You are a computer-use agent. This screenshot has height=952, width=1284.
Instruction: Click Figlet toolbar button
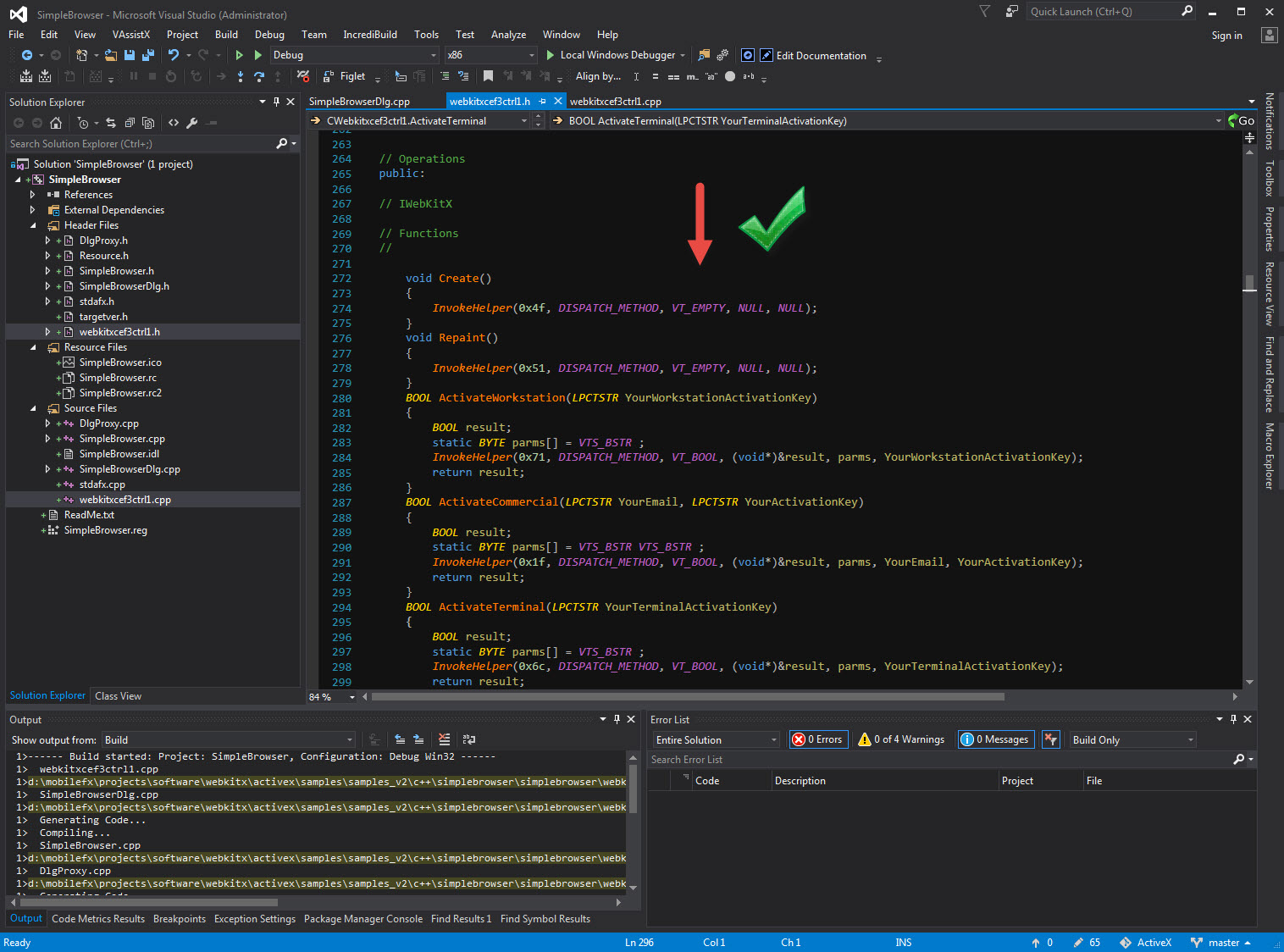[x=346, y=76]
